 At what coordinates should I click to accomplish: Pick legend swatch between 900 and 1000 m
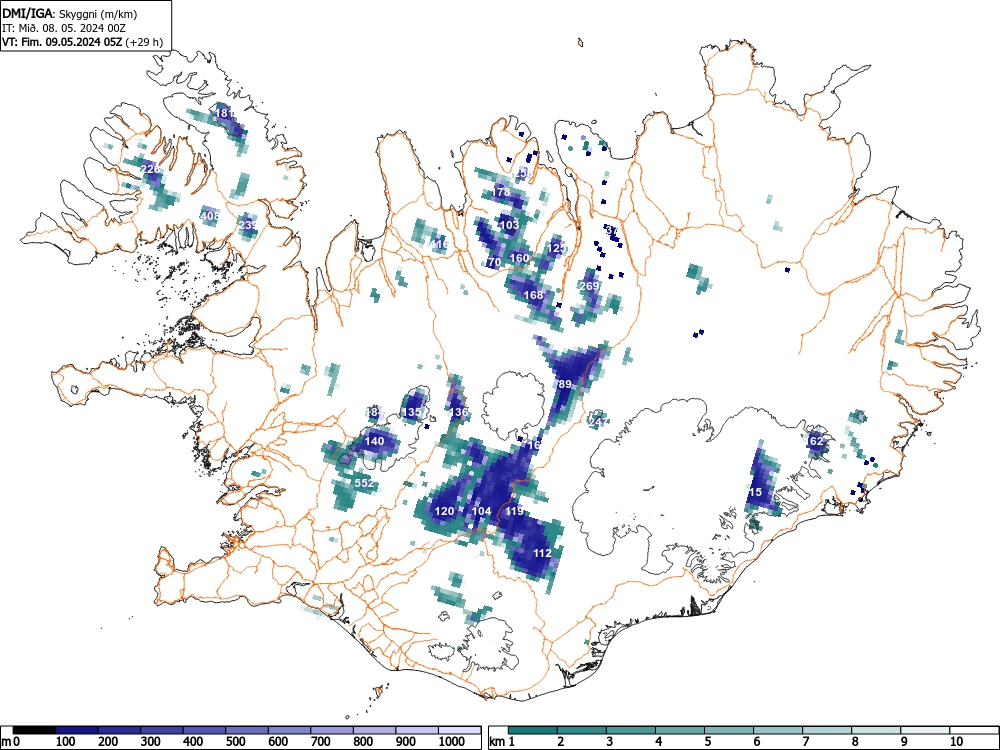[417, 729]
